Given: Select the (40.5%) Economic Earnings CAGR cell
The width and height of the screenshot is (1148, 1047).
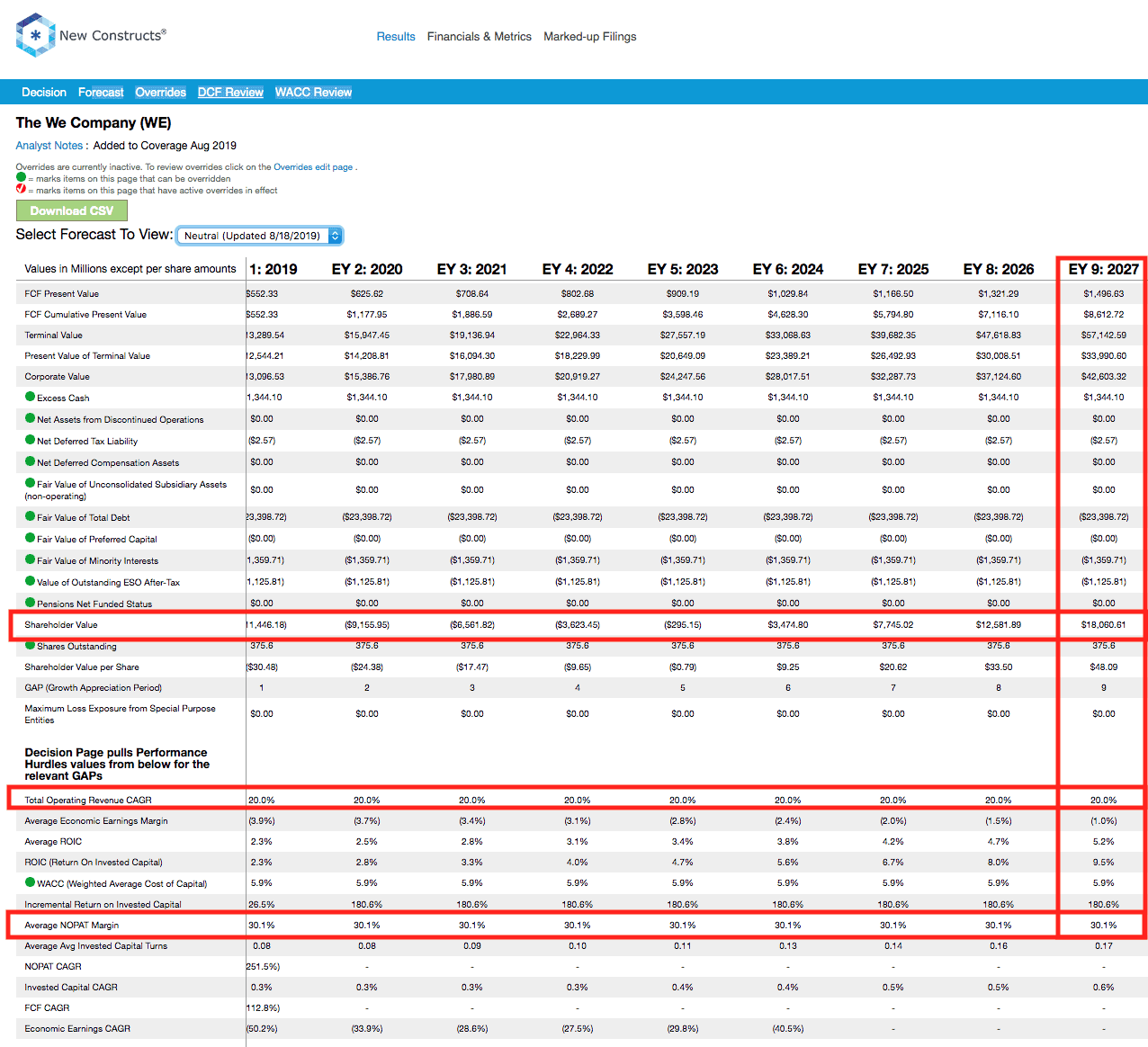Looking at the screenshot, I should [x=788, y=1029].
